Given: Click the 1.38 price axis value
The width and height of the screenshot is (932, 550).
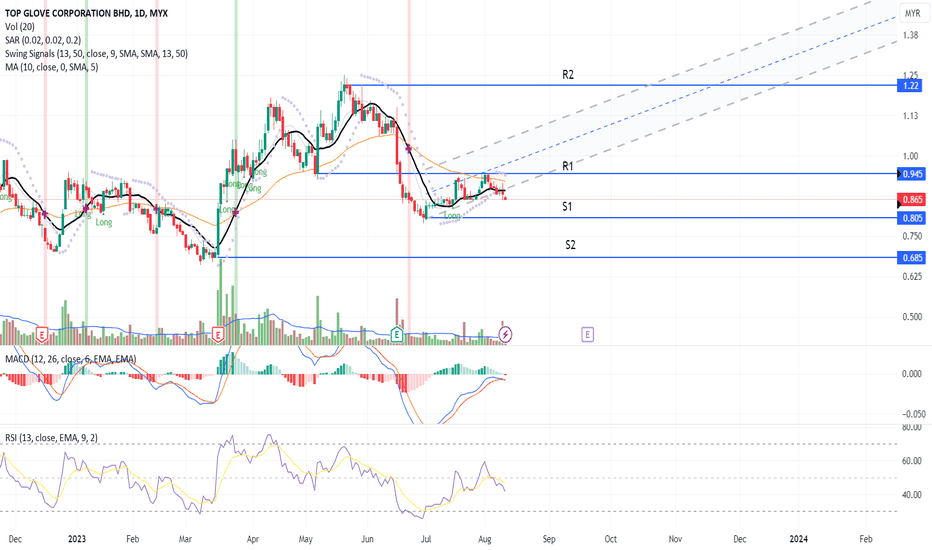Looking at the screenshot, I should 910,36.
